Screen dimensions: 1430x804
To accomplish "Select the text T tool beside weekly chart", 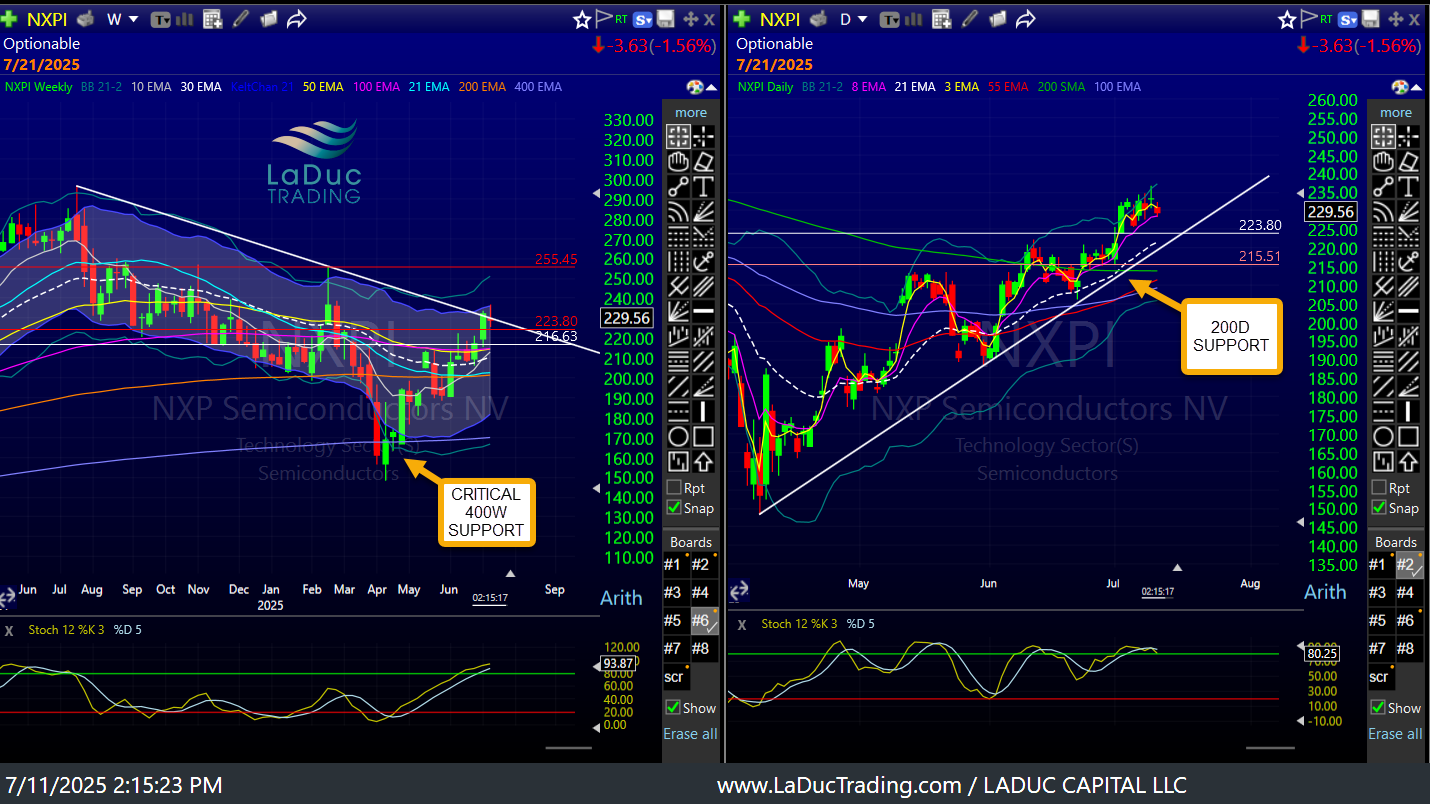I will (703, 186).
